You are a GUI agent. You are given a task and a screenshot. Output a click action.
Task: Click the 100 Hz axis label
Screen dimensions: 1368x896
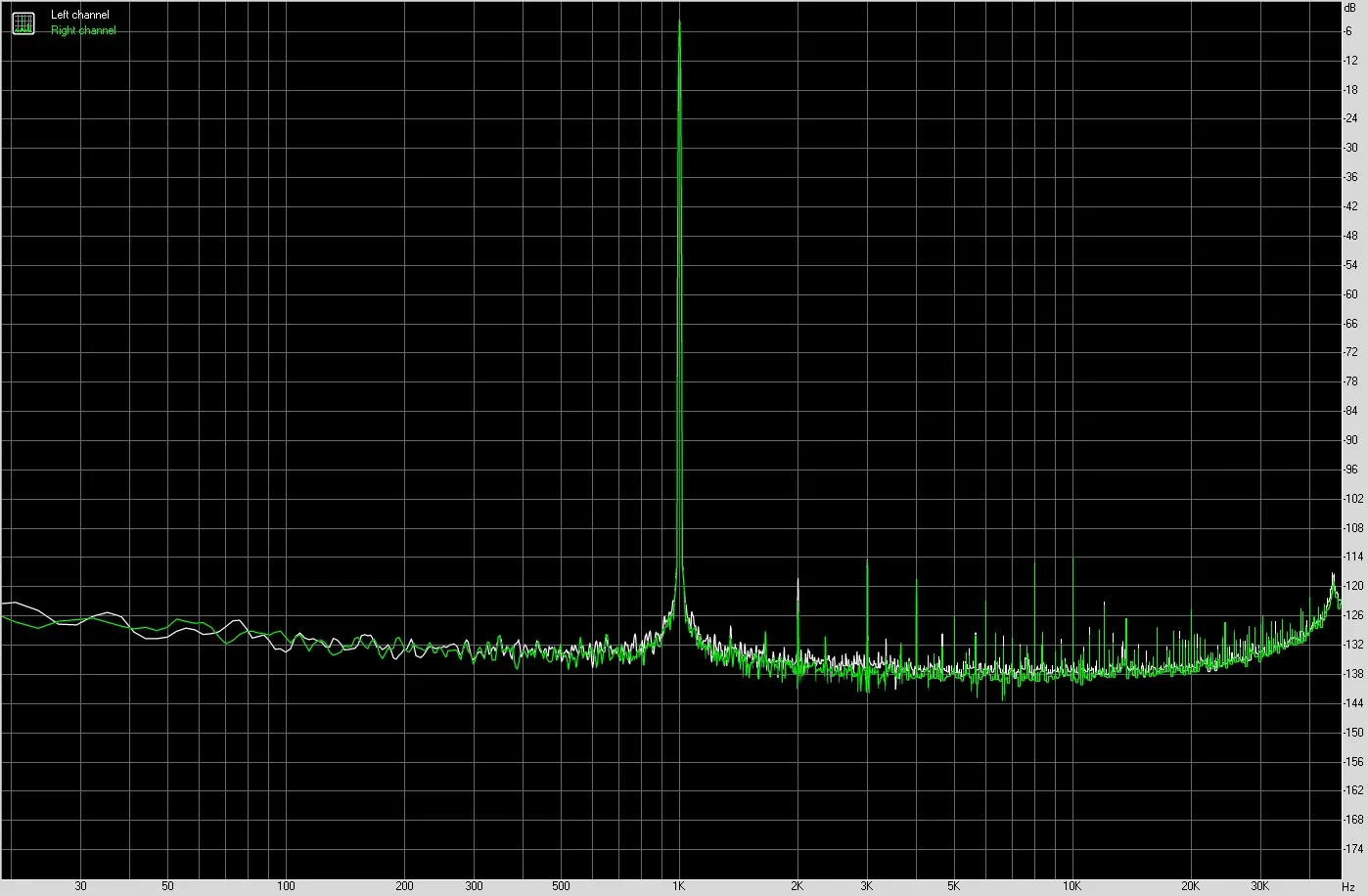coord(286,886)
